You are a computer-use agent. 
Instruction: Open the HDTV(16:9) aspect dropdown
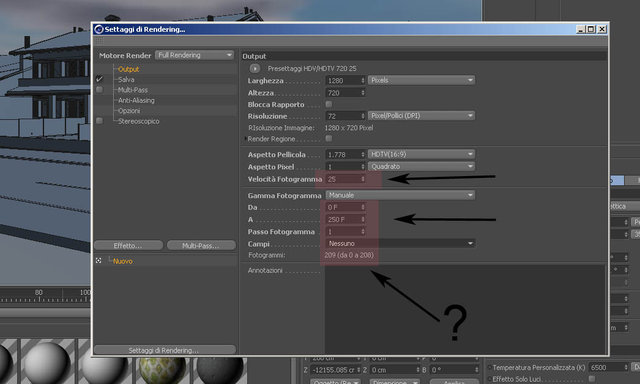coord(422,154)
